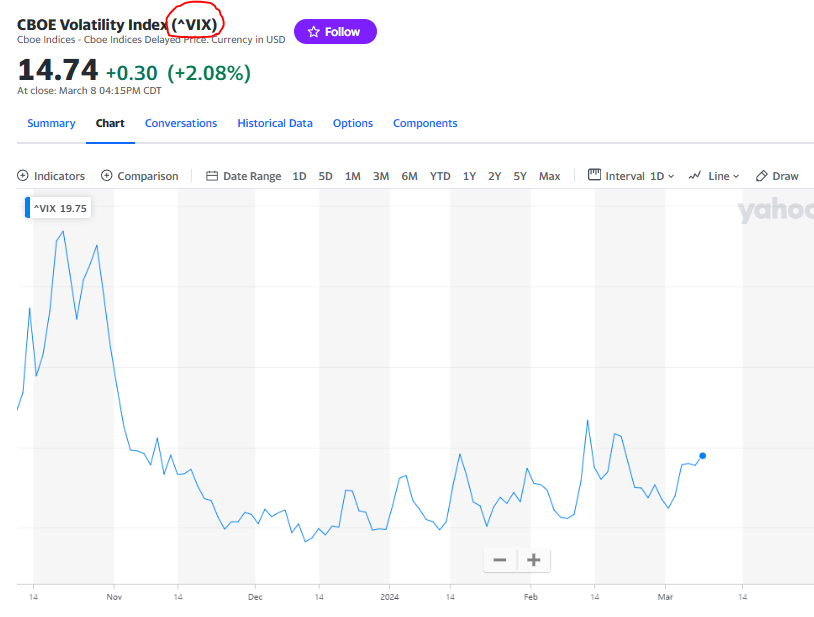
Task: Click the 'At close: March 8' timestamp
Action: (89, 91)
